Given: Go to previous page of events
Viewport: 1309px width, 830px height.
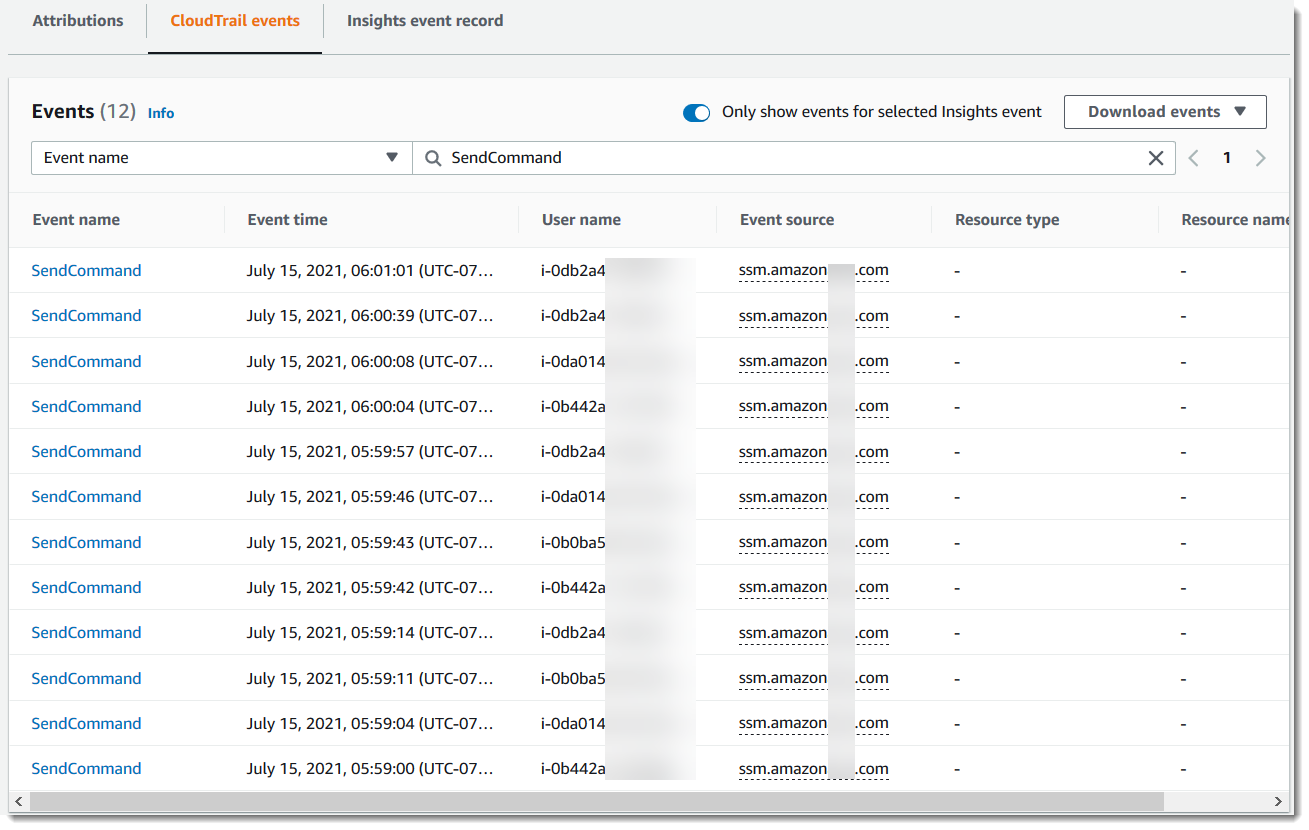Looking at the screenshot, I should [x=1193, y=158].
